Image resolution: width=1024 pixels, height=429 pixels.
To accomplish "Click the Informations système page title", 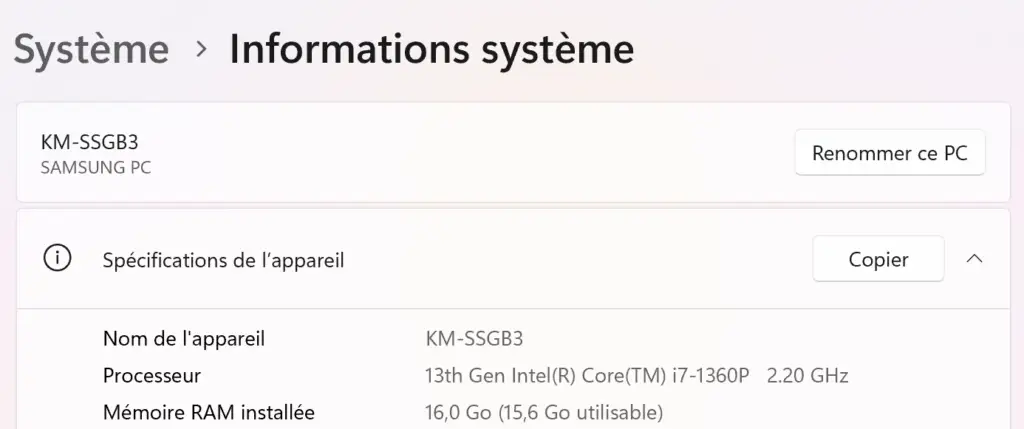I will pyautogui.click(x=432, y=50).
